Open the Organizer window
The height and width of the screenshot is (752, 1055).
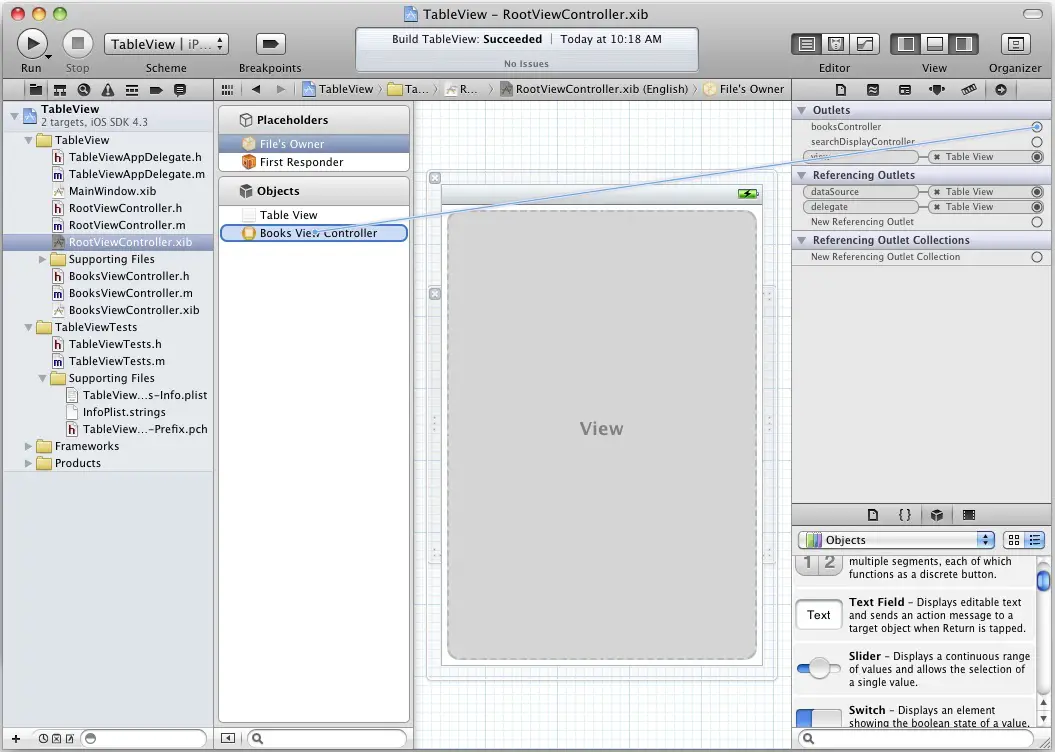pos(1015,44)
